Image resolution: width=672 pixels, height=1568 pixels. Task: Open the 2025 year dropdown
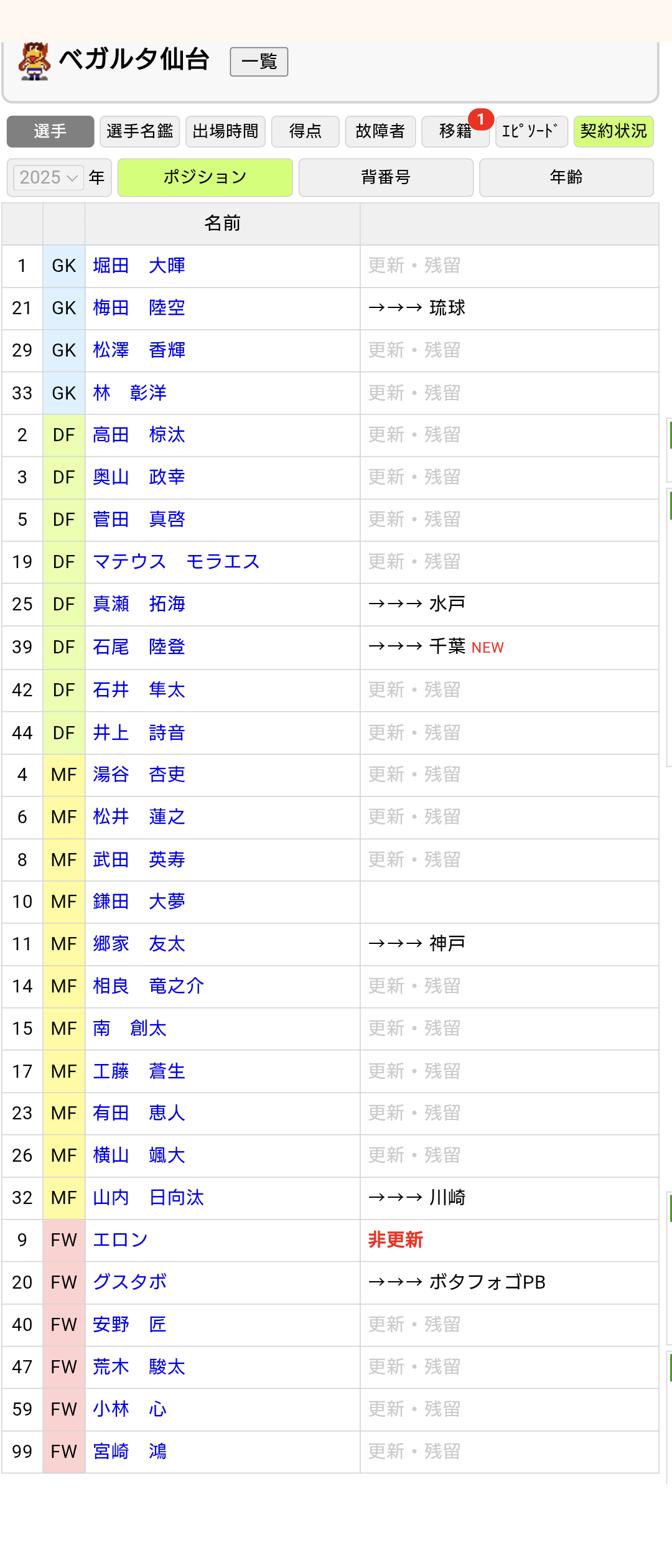click(x=49, y=177)
